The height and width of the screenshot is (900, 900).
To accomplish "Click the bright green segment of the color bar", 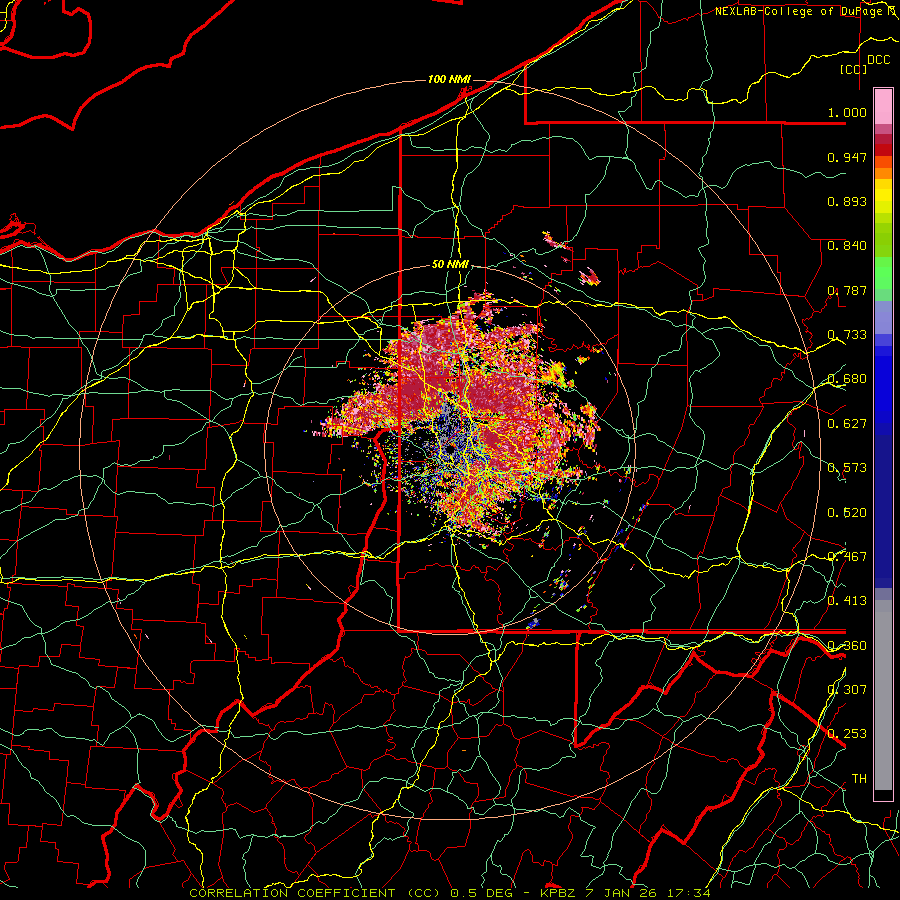I will pos(883,273).
